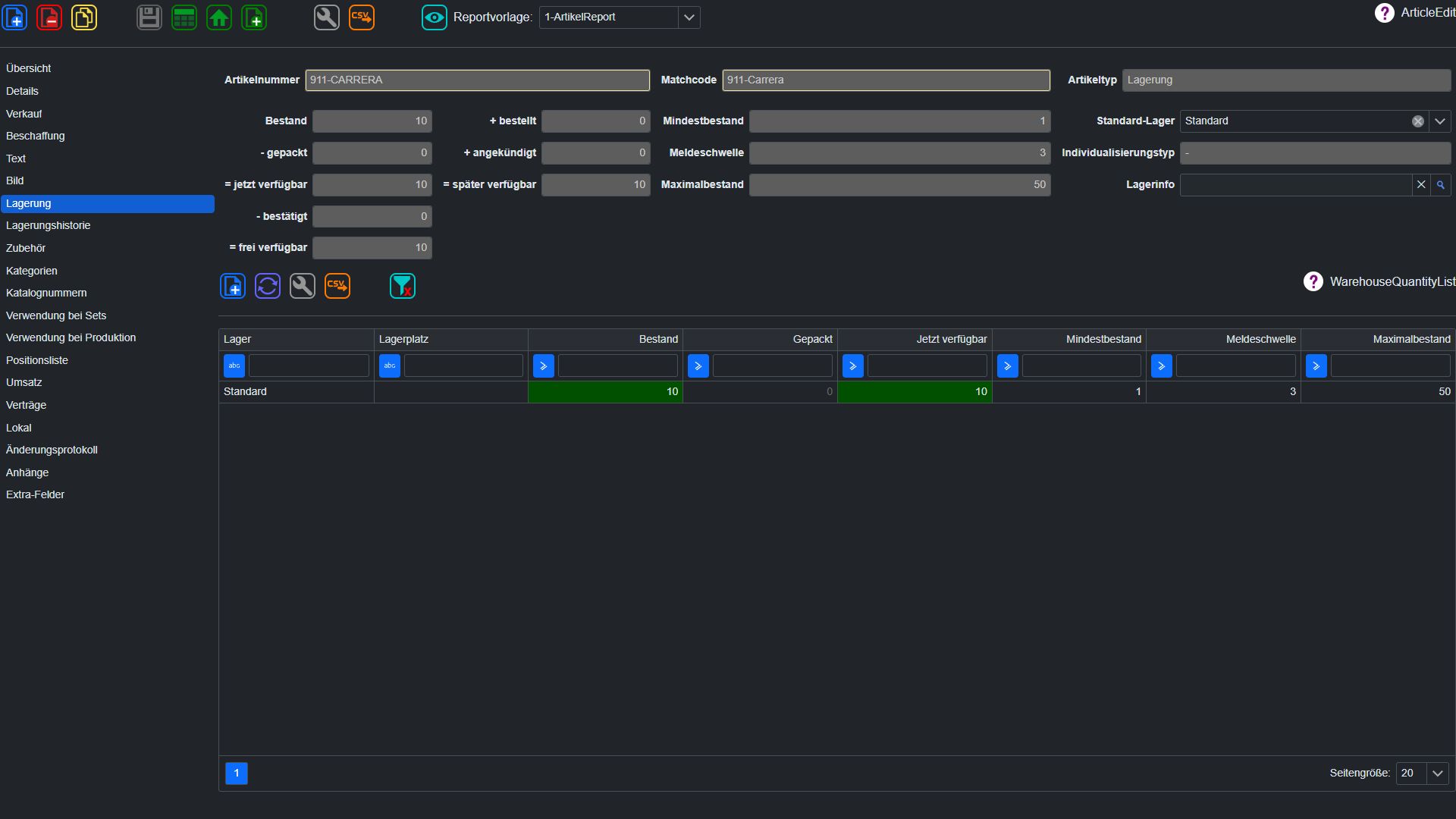This screenshot has width=1456, height=819.
Task: Open the green table list icon
Action: (x=184, y=17)
